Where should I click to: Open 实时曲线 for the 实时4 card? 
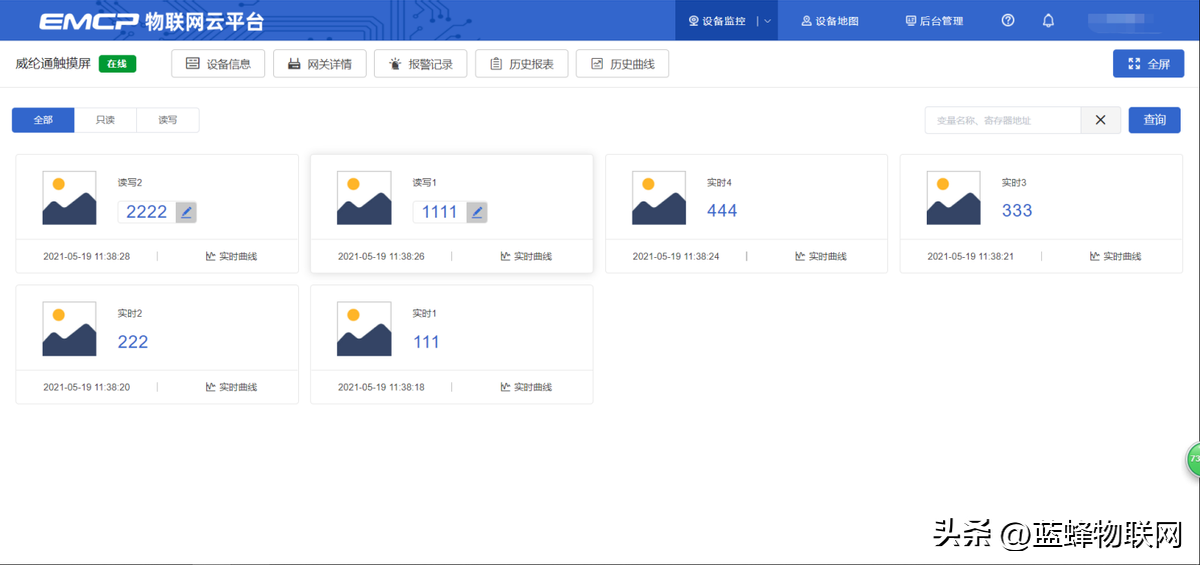click(821, 257)
